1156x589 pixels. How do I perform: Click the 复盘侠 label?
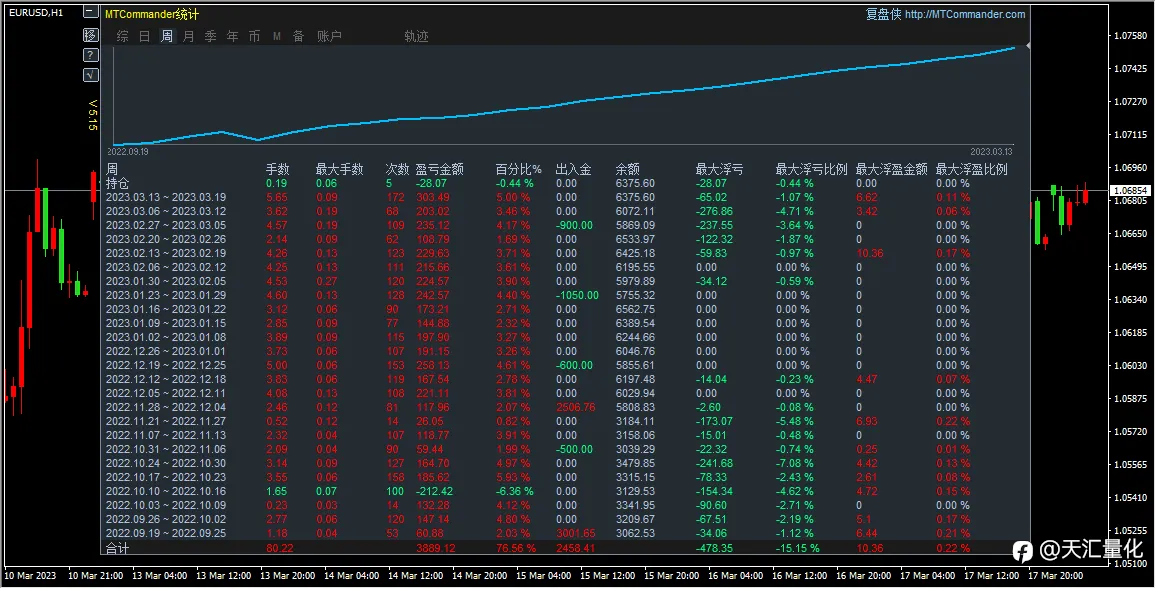pyautogui.click(x=883, y=14)
